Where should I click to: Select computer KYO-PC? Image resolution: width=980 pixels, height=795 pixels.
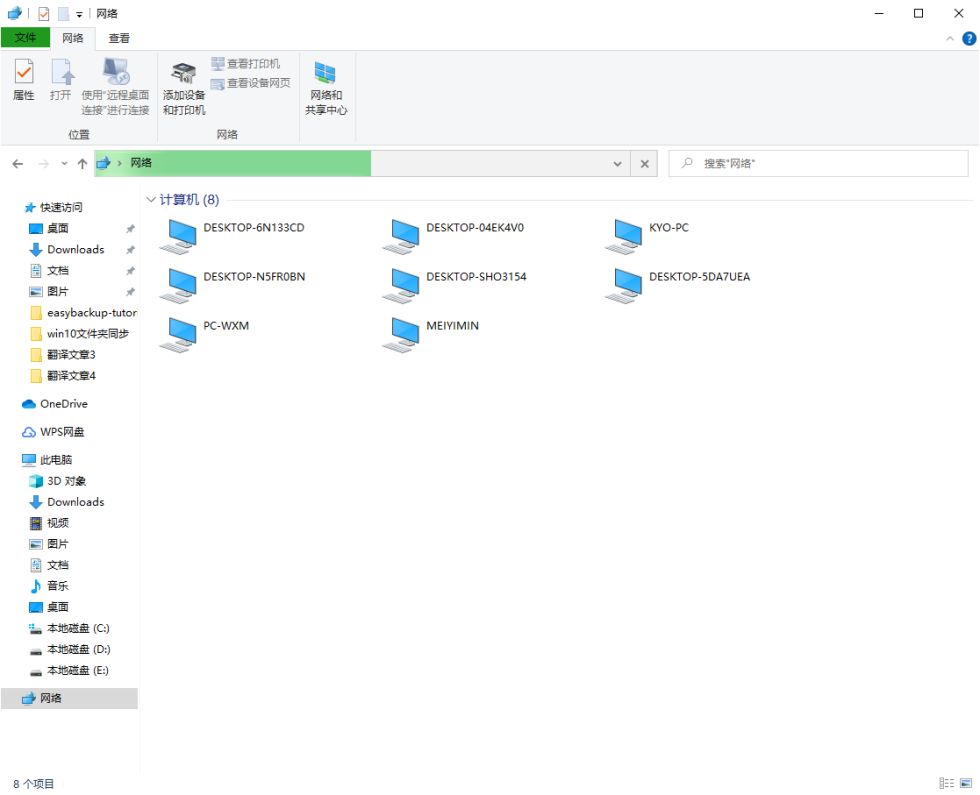click(647, 237)
